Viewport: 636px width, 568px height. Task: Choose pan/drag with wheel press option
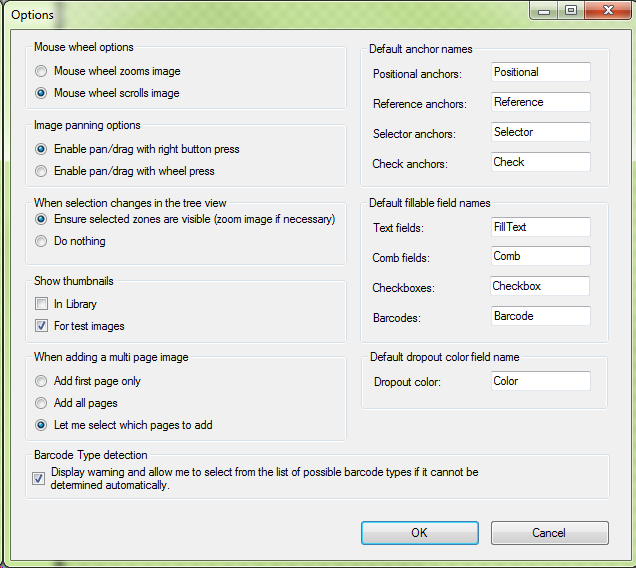point(41,171)
